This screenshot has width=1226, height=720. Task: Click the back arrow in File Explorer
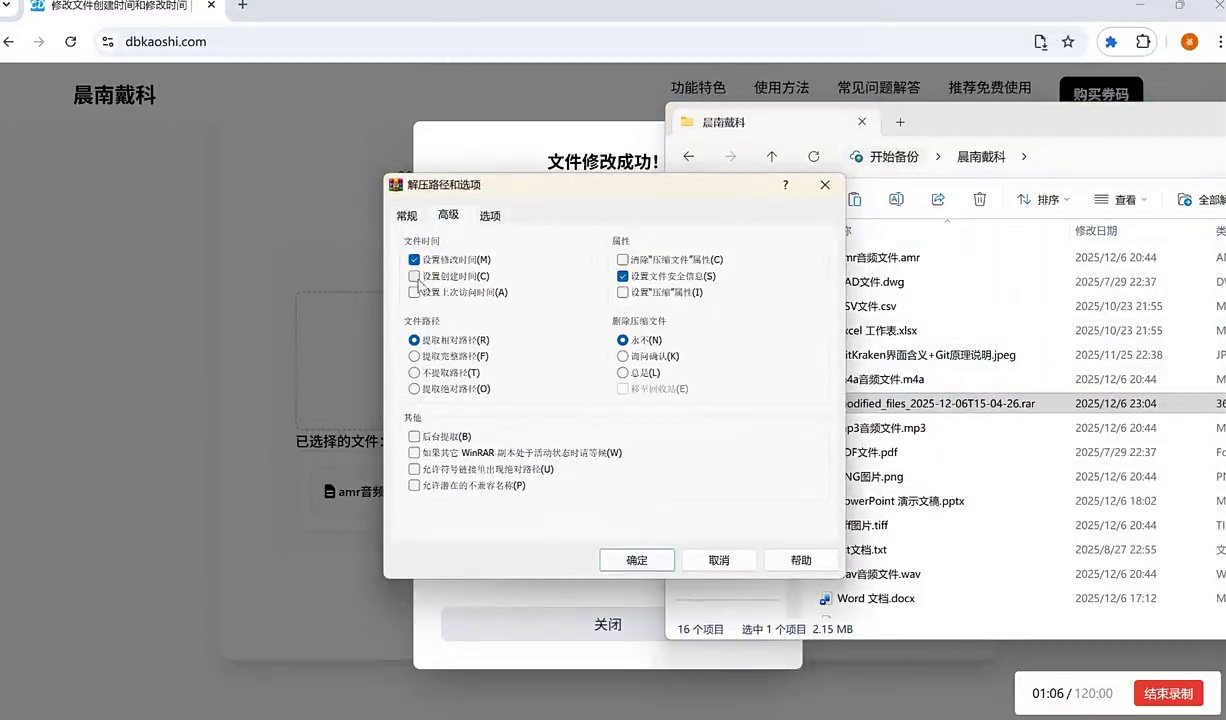point(688,157)
